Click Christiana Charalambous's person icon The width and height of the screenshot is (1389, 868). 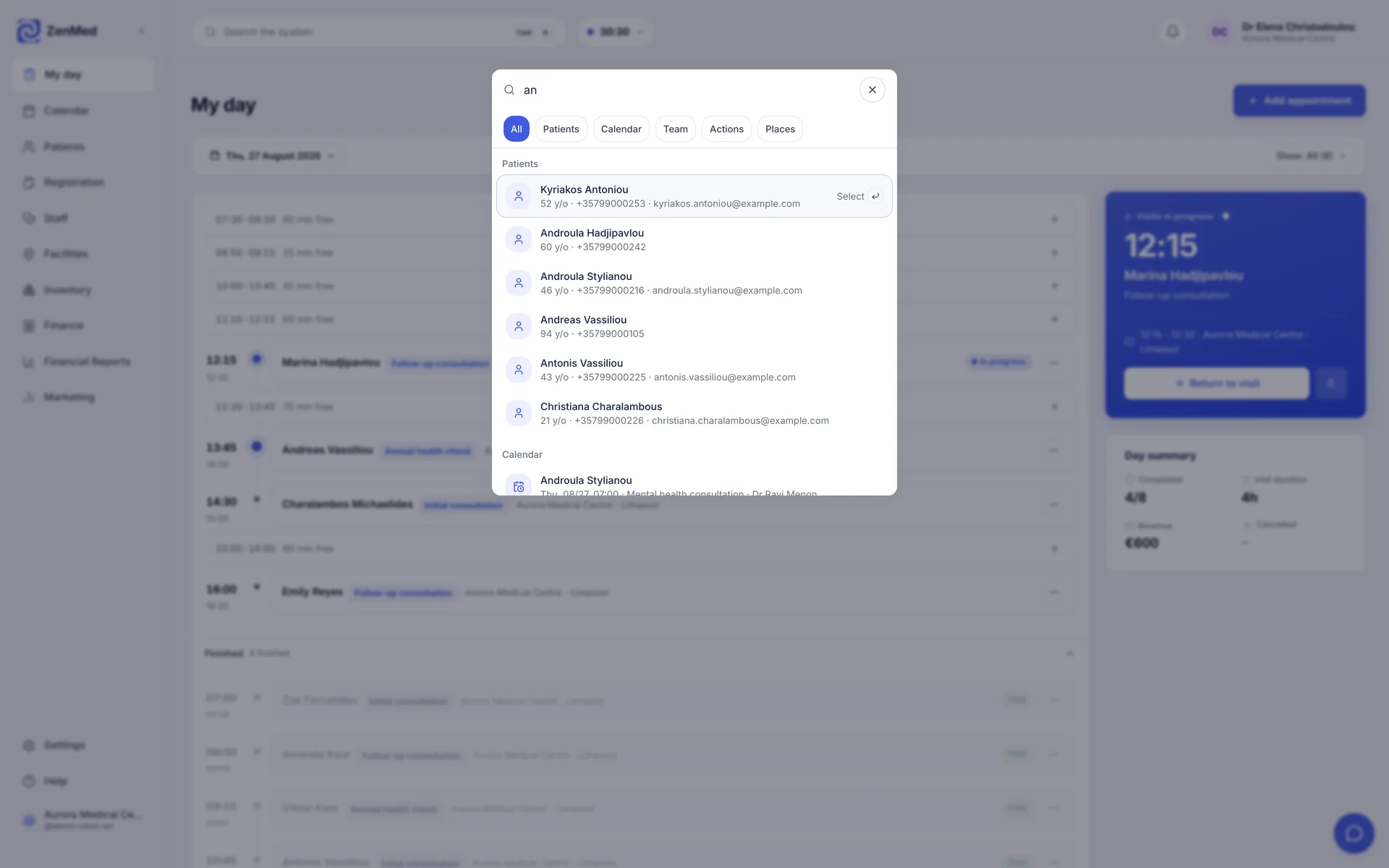pos(519,413)
